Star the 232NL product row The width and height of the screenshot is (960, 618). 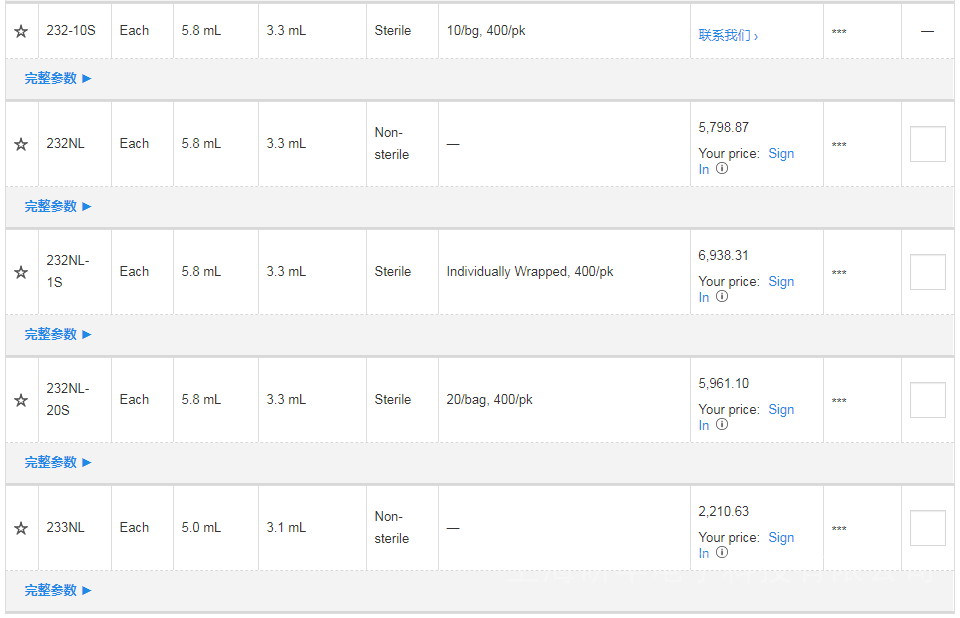point(21,144)
